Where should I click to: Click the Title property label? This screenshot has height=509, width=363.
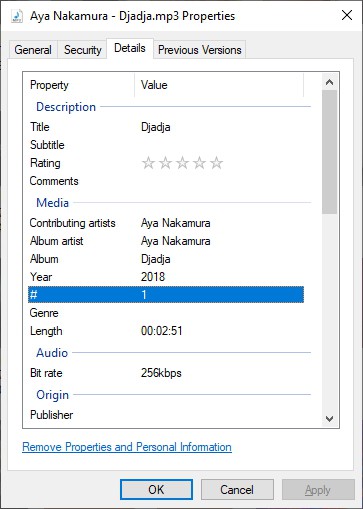pyautogui.click(x=40, y=127)
